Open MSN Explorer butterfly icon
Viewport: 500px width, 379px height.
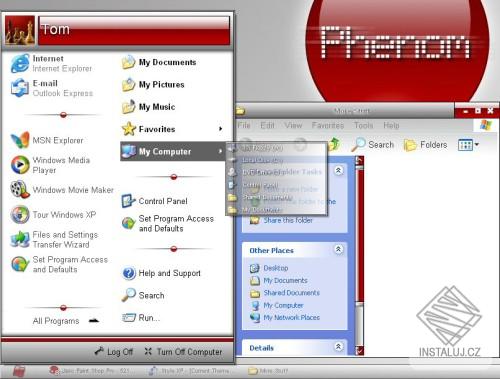coord(20,140)
